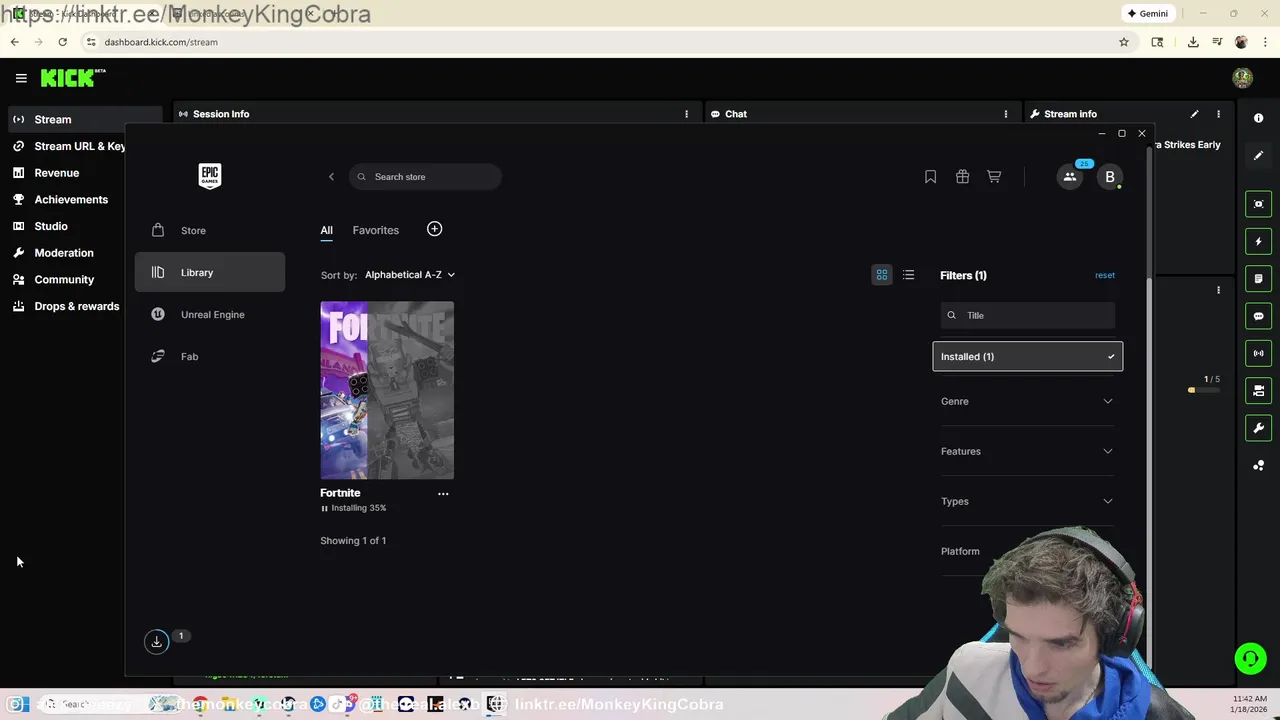Image resolution: width=1280 pixels, height=720 pixels.
Task: Bookmark this page with star icon
Action: pyautogui.click(x=1124, y=42)
